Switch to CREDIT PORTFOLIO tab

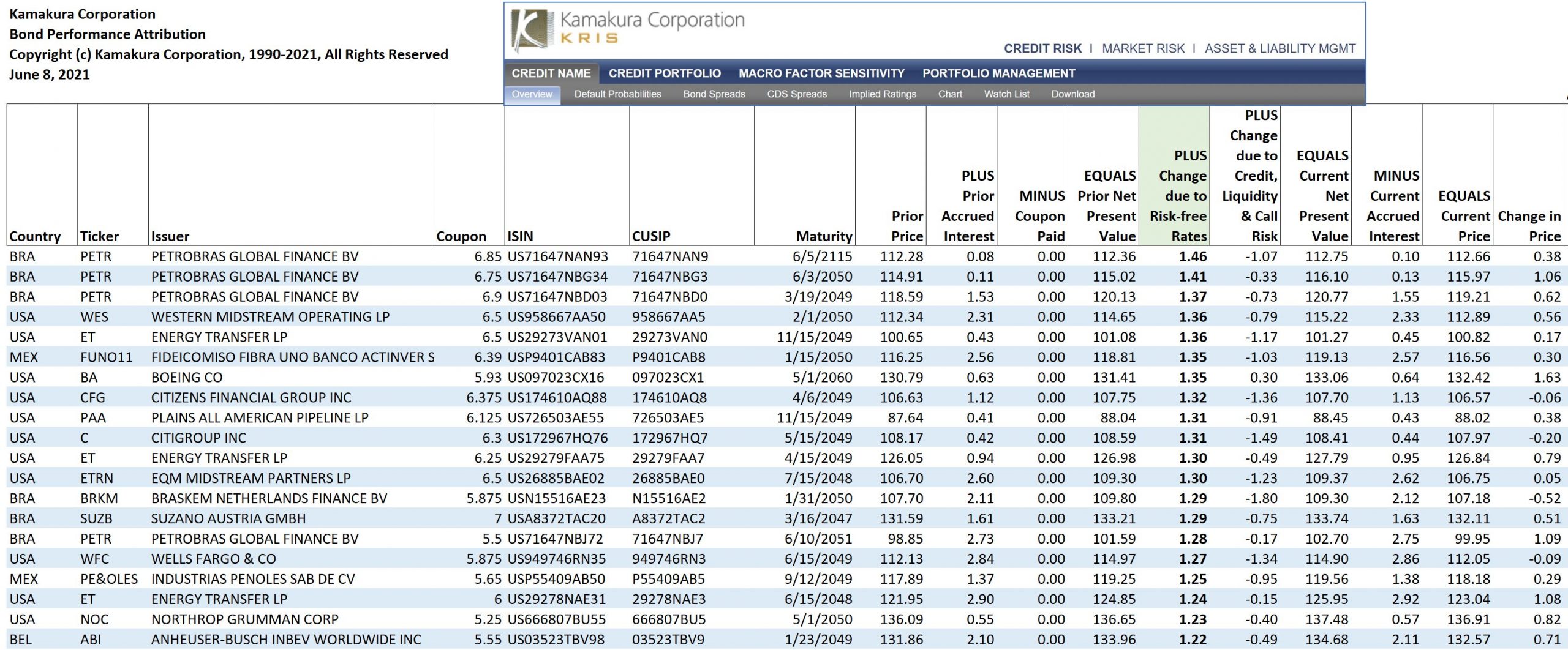click(665, 73)
